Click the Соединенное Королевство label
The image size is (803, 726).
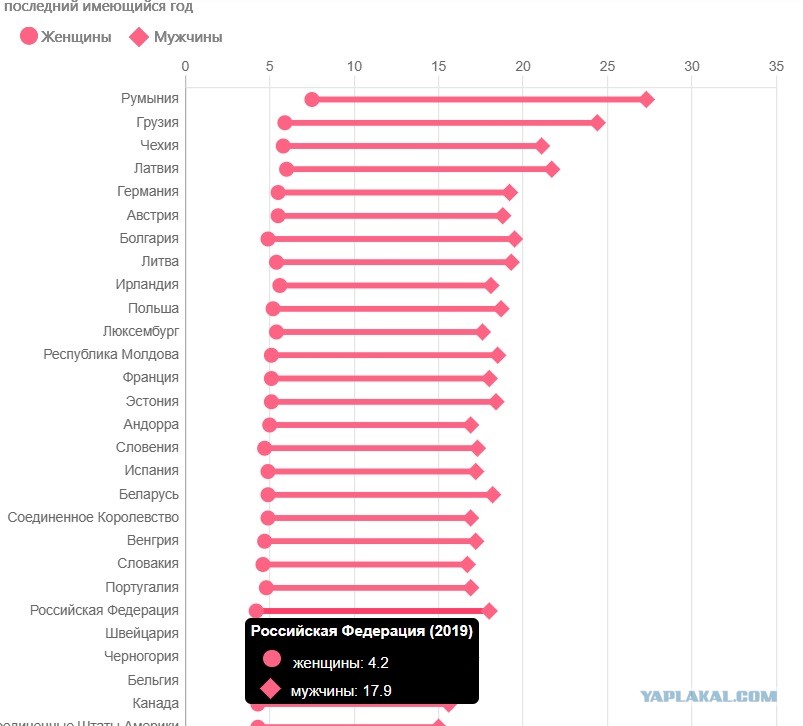click(93, 517)
